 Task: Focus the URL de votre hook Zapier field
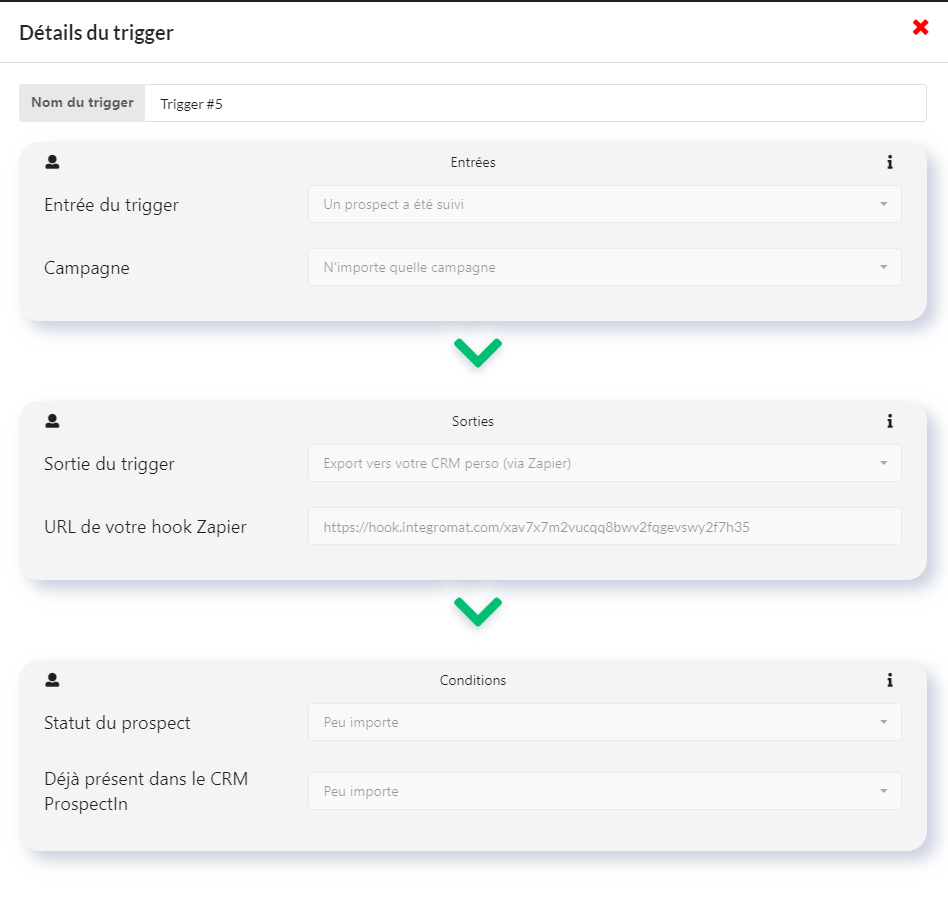click(605, 526)
